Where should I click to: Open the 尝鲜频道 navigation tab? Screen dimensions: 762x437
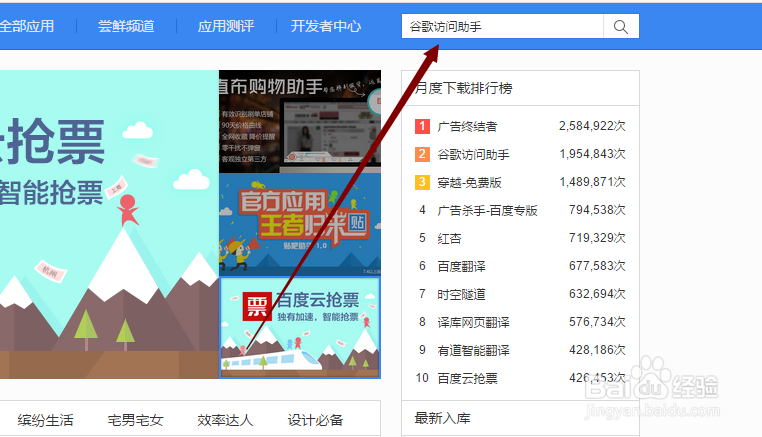[126, 26]
